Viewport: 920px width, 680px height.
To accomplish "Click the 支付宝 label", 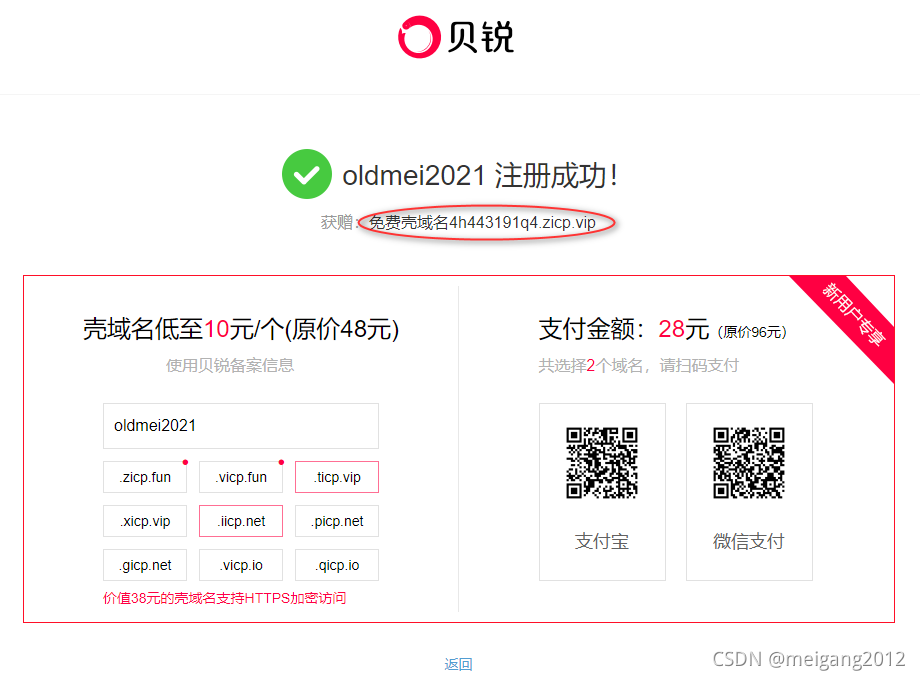I will pos(602,541).
